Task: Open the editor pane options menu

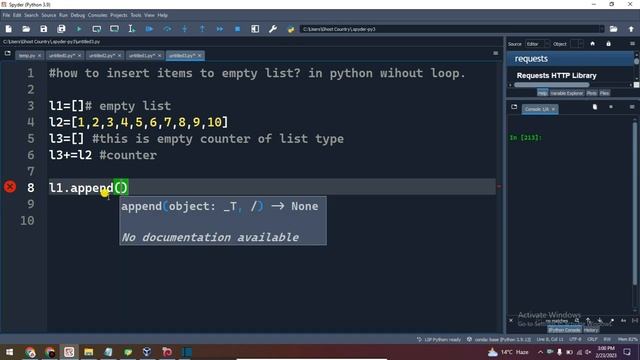Action: click(x=496, y=53)
